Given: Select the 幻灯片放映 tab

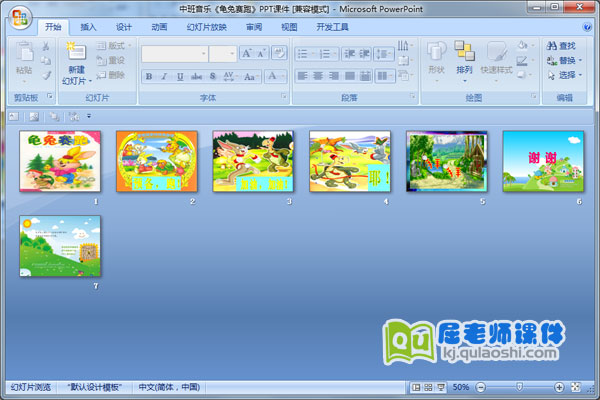Looking at the screenshot, I should (207, 27).
